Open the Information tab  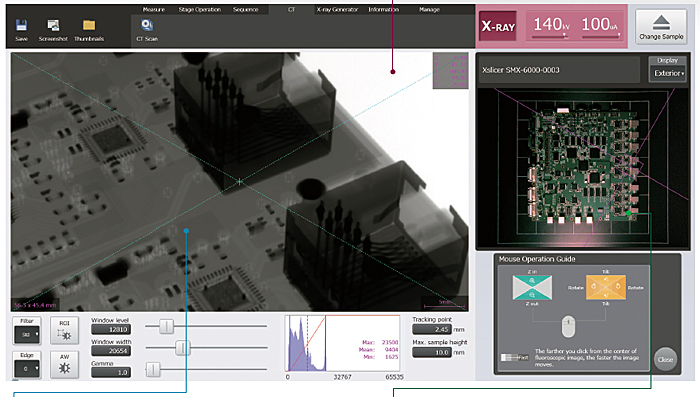coord(383,9)
